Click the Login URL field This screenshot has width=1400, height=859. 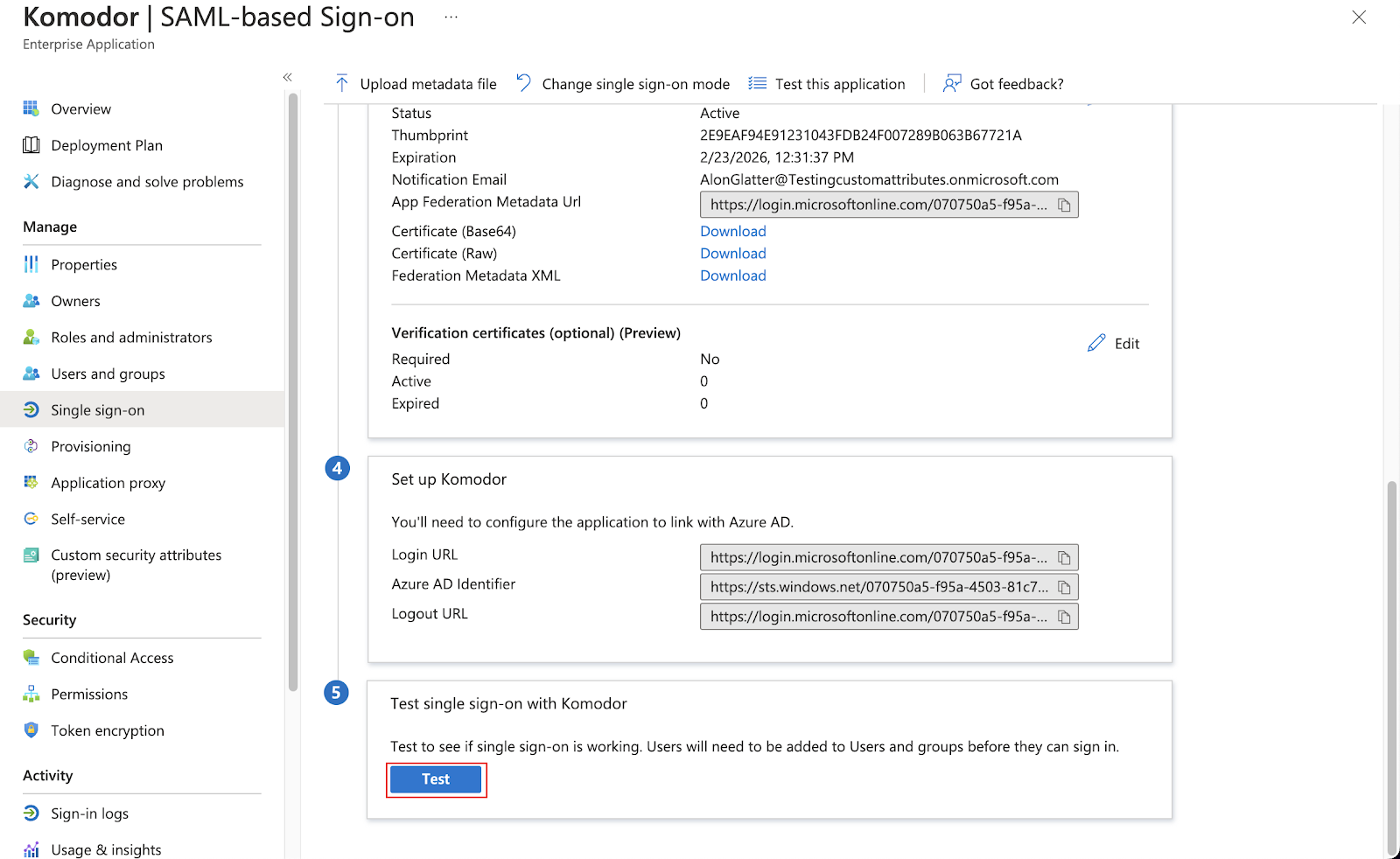coord(889,557)
